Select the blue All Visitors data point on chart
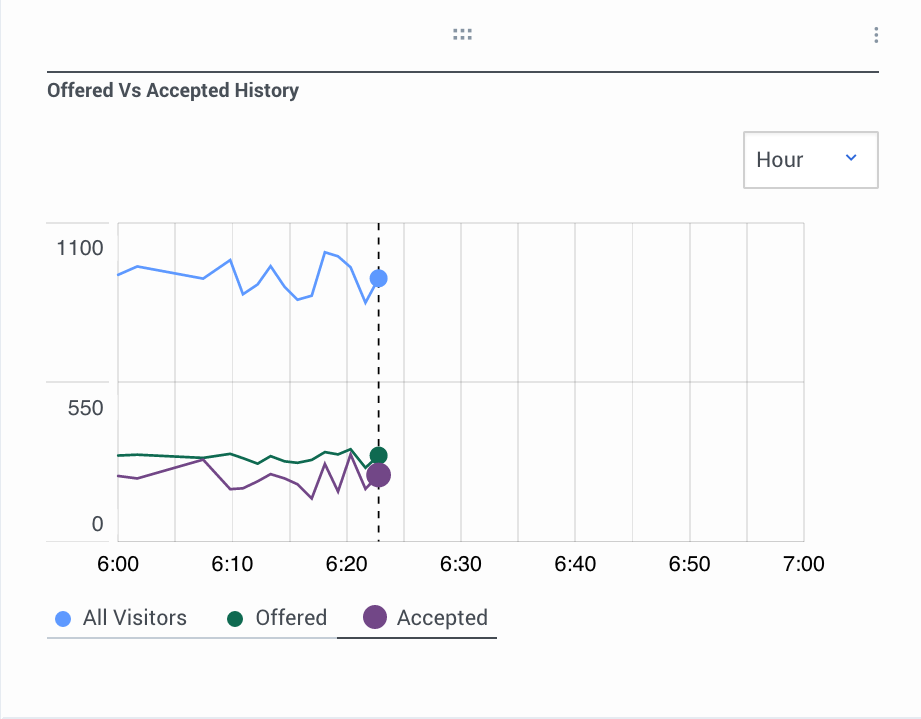The height and width of the screenshot is (719, 921). (x=378, y=278)
